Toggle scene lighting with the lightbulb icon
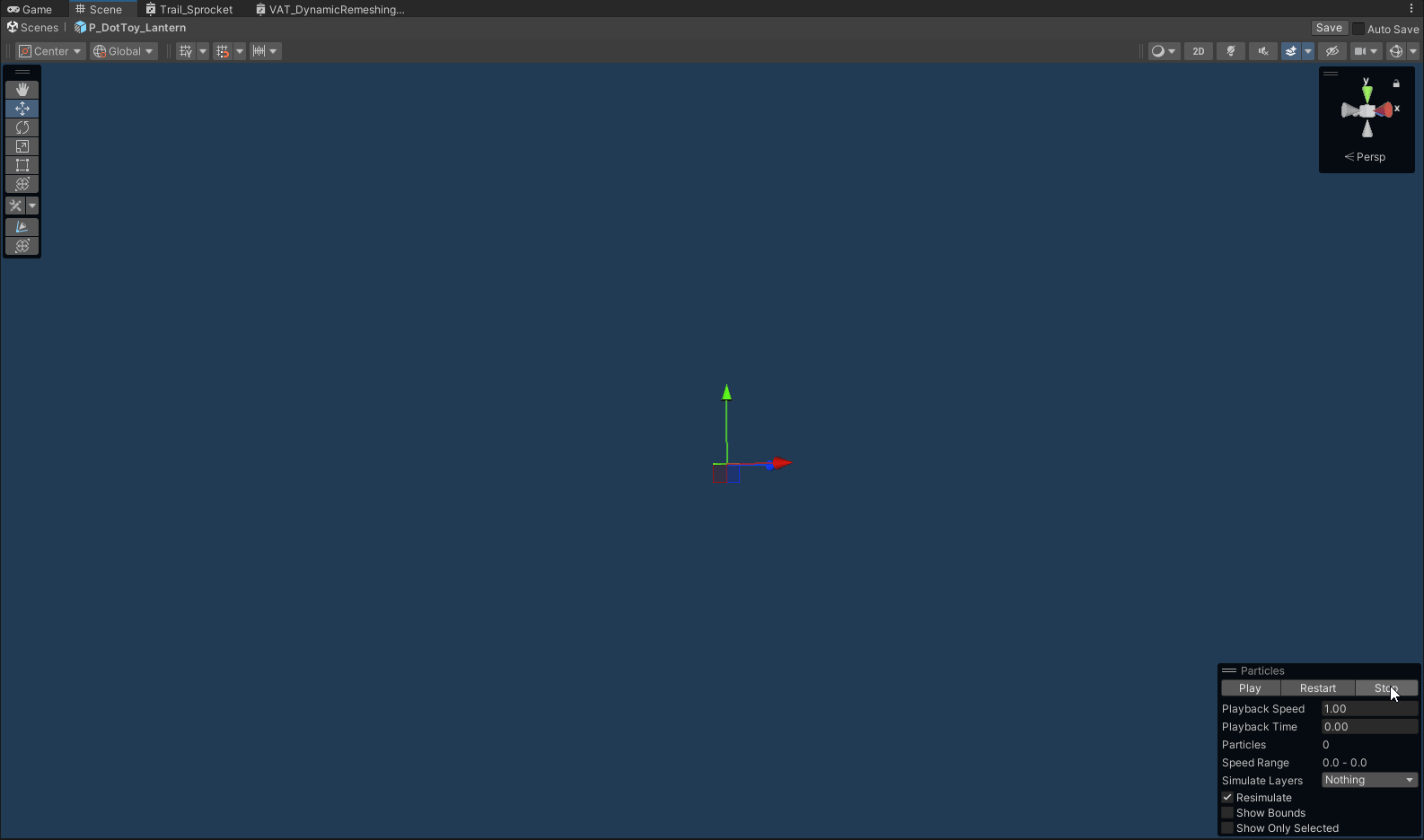Viewport: 1424px width, 840px height. pos(1231,51)
